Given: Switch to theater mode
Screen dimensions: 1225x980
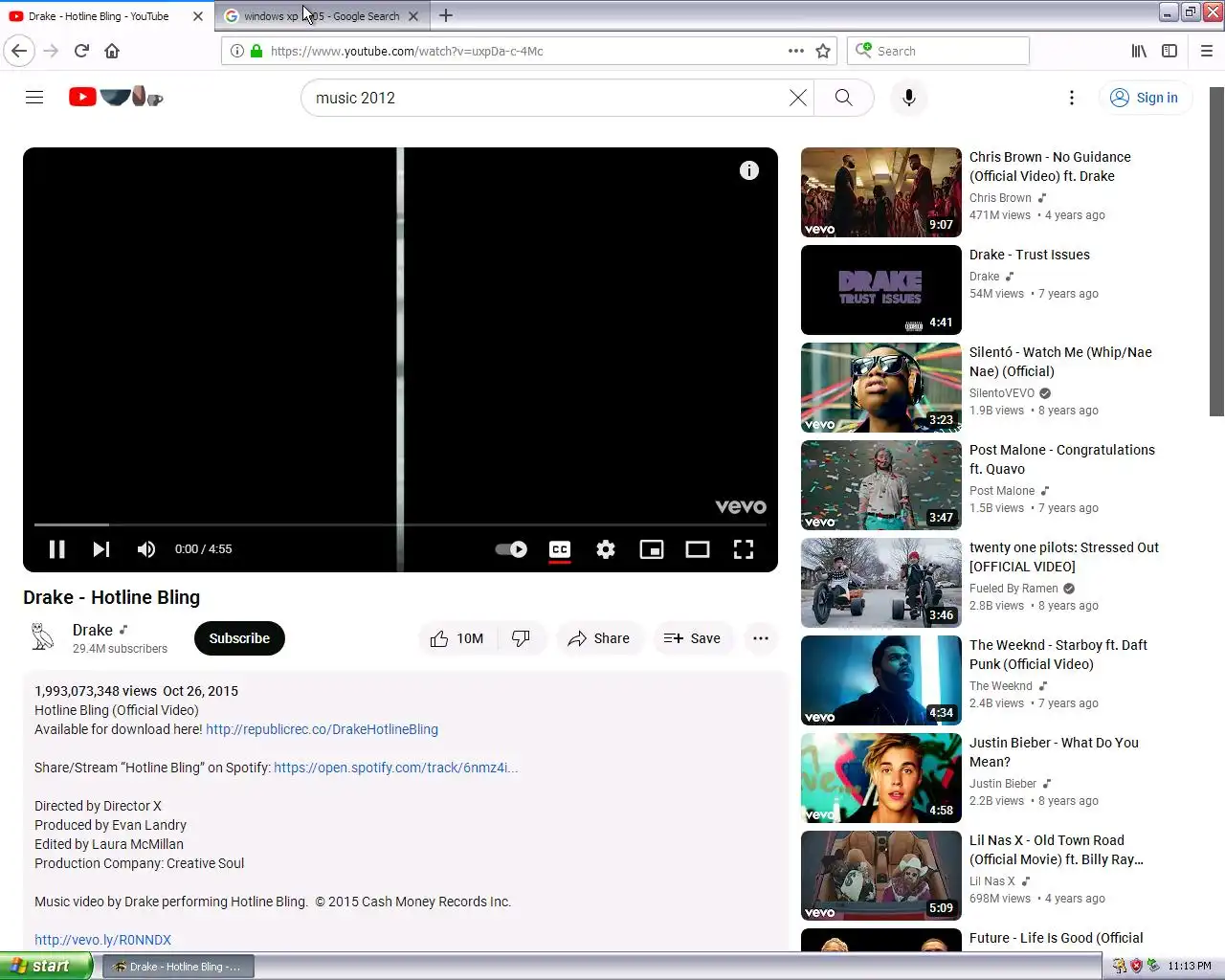Looking at the screenshot, I should tap(698, 549).
